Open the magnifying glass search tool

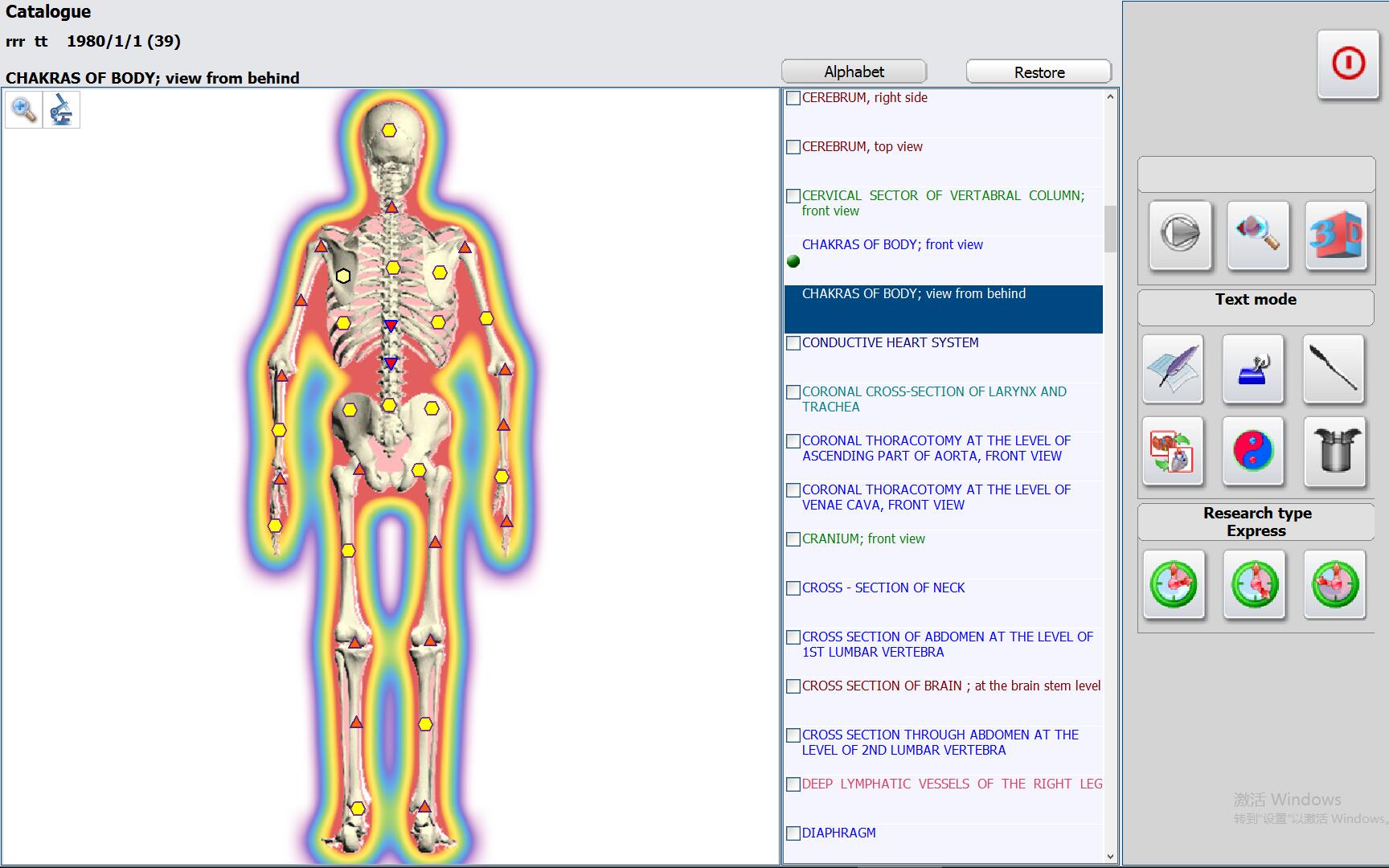pos(1258,235)
